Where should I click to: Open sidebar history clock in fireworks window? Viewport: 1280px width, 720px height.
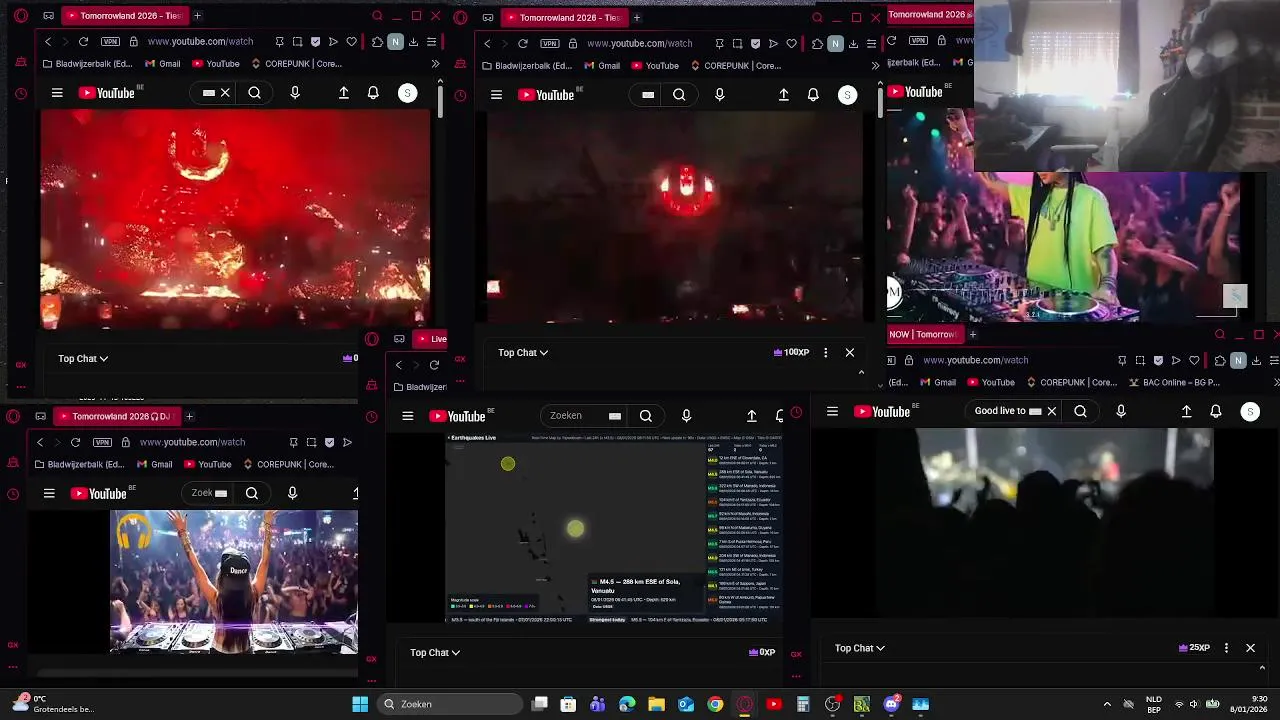coord(21,94)
